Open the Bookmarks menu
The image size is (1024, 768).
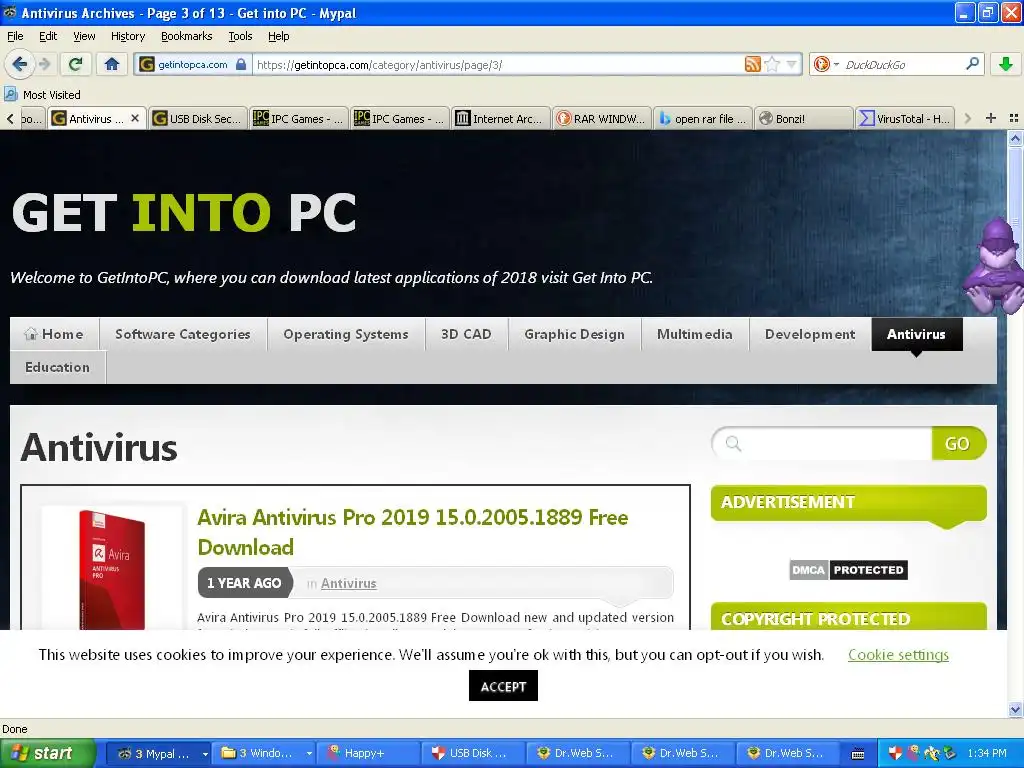coord(186,36)
